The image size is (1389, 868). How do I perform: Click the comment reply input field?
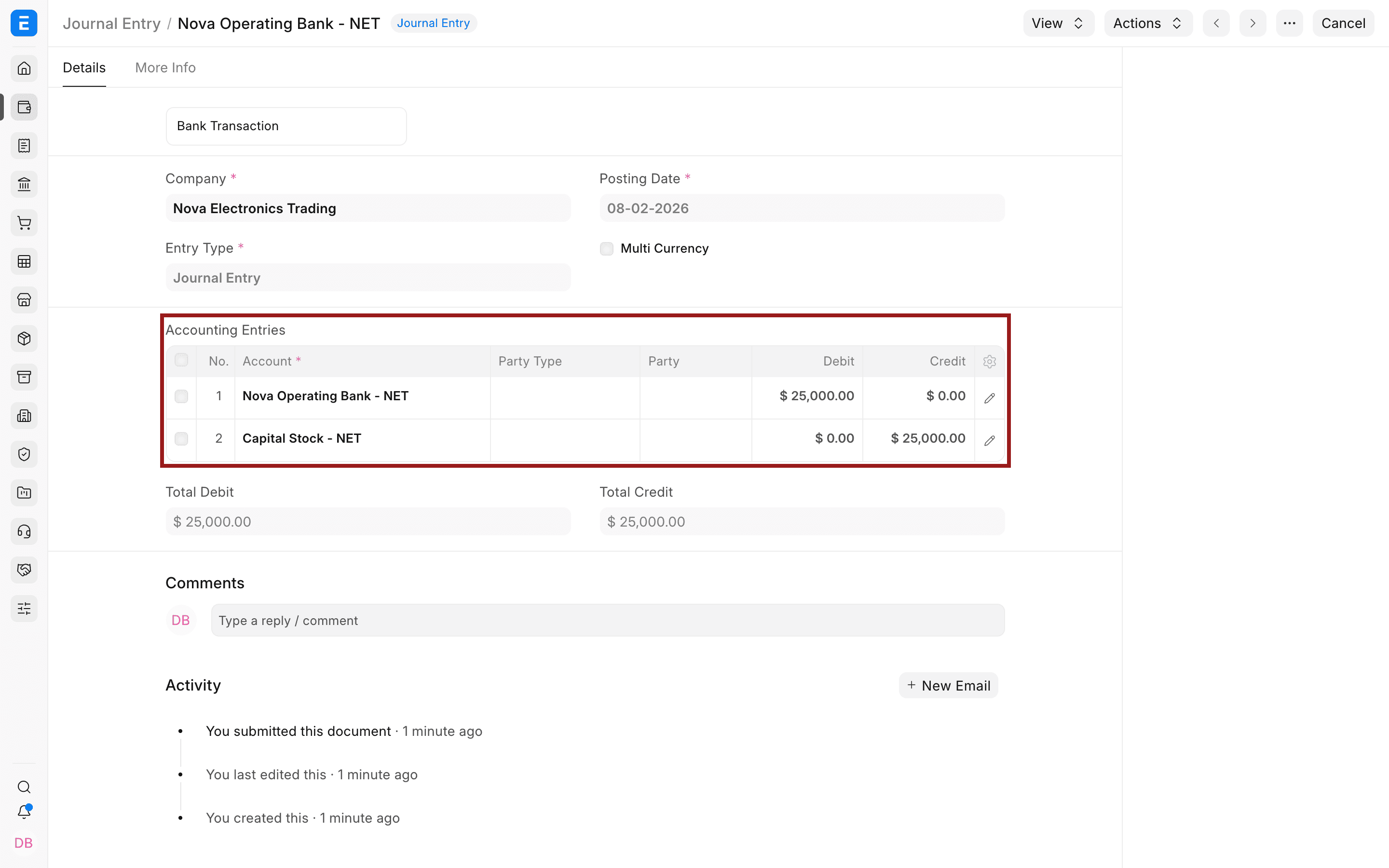tap(608, 620)
